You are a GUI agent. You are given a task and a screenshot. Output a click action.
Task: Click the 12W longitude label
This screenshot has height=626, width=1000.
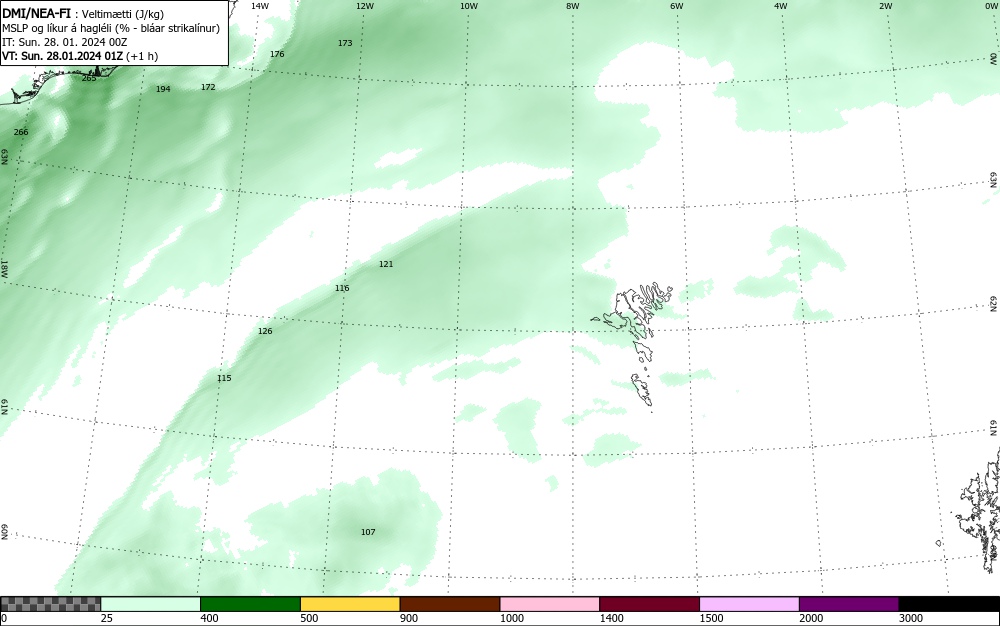(364, 6)
